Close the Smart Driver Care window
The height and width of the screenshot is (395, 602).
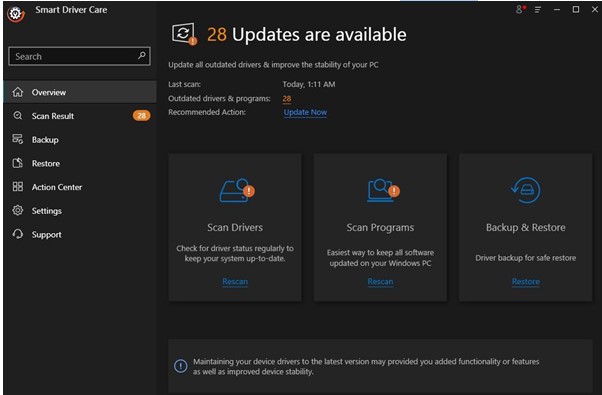coord(594,10)
